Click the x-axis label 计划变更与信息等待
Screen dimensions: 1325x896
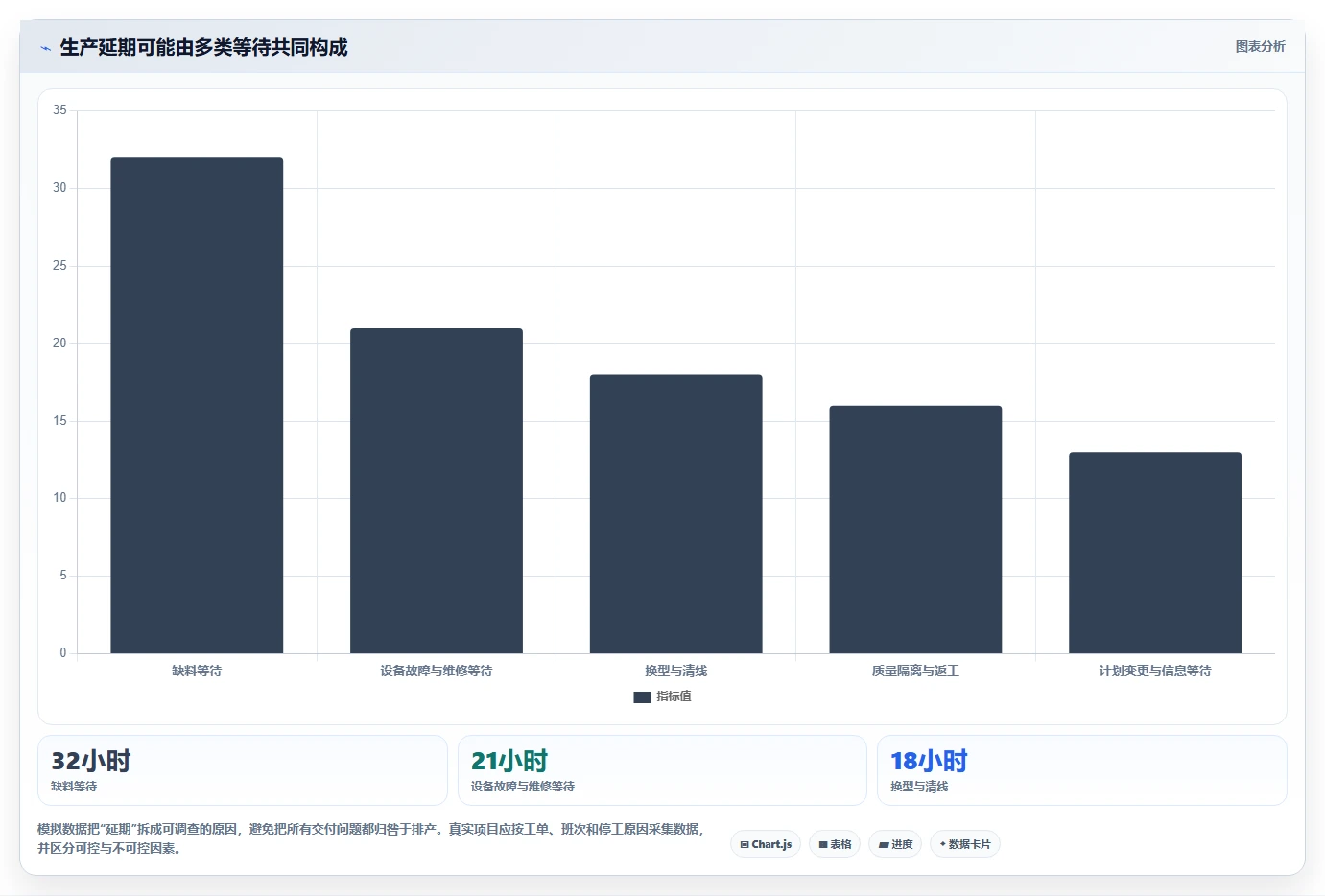point(1155,671)
